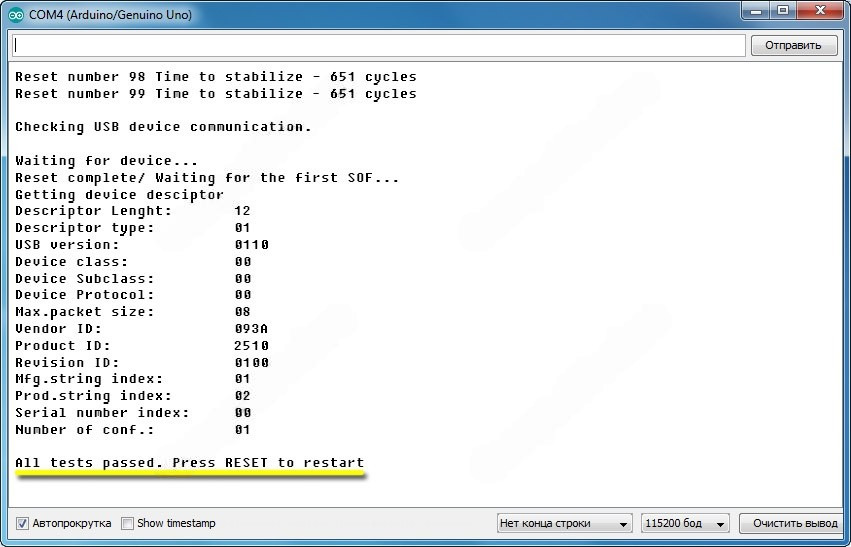Focus the serial message input field
This screenshot has height=547, width=851.
(378, 45)
